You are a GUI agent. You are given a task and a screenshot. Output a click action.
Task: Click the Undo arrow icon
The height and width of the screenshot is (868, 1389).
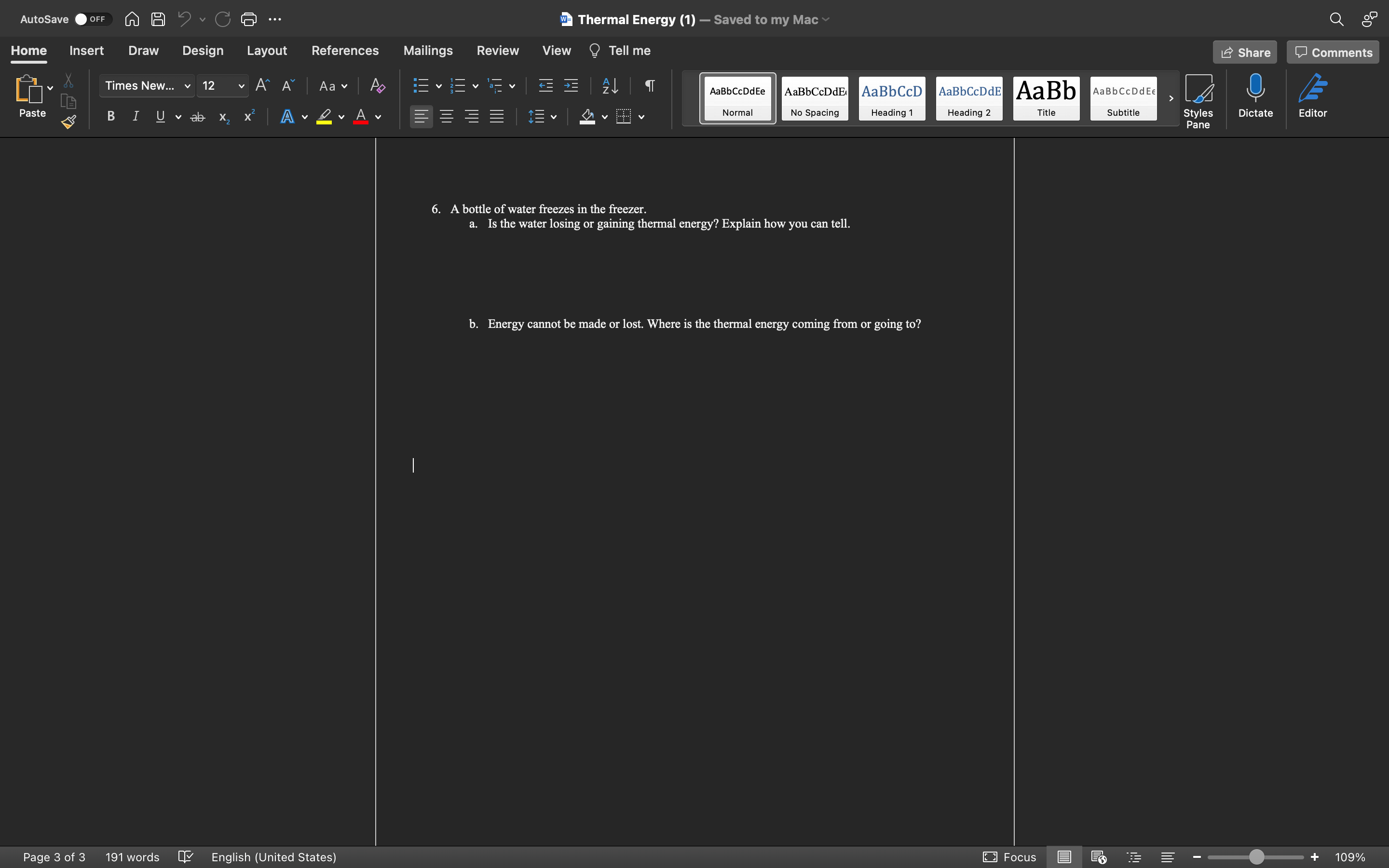184,19
